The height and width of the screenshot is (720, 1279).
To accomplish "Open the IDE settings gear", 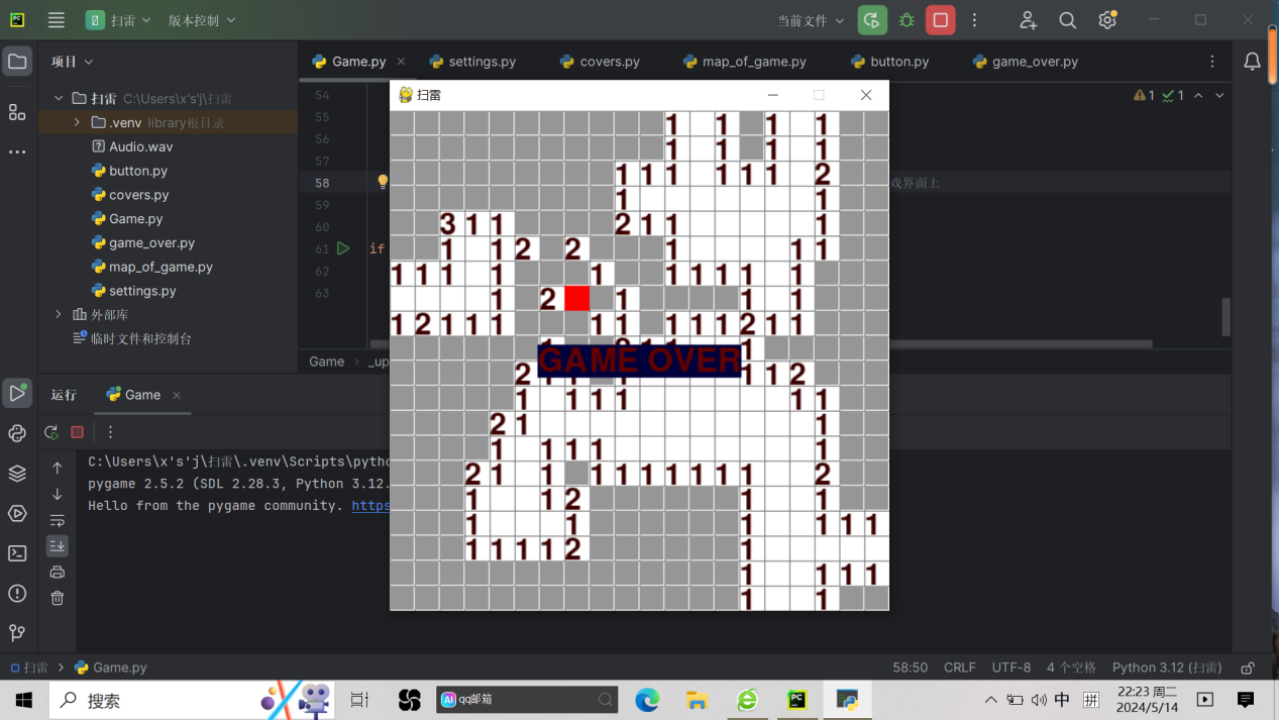I will pyautogui.click(x=1107, y=20).
